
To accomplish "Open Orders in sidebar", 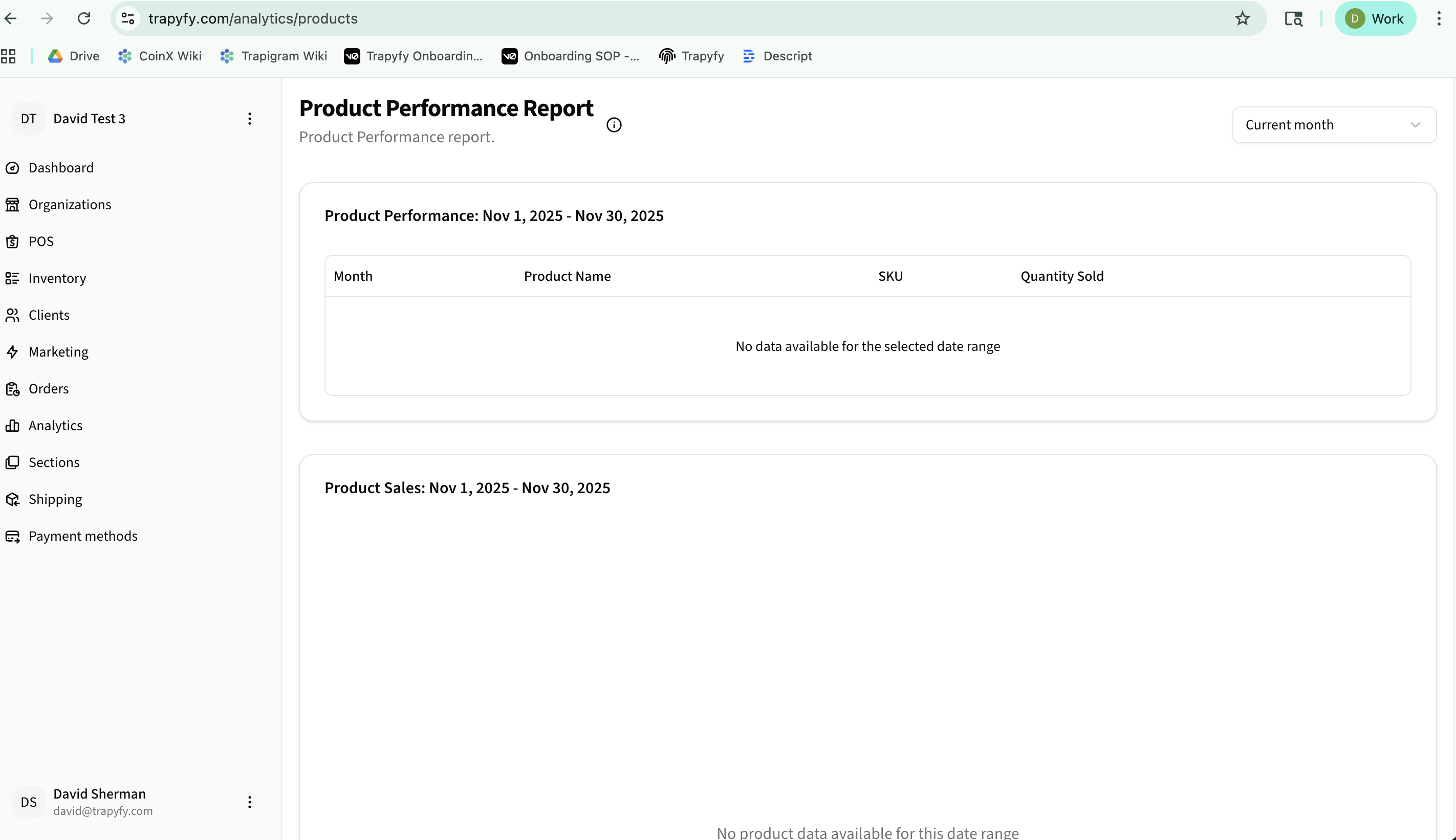I will coord(49,389).
